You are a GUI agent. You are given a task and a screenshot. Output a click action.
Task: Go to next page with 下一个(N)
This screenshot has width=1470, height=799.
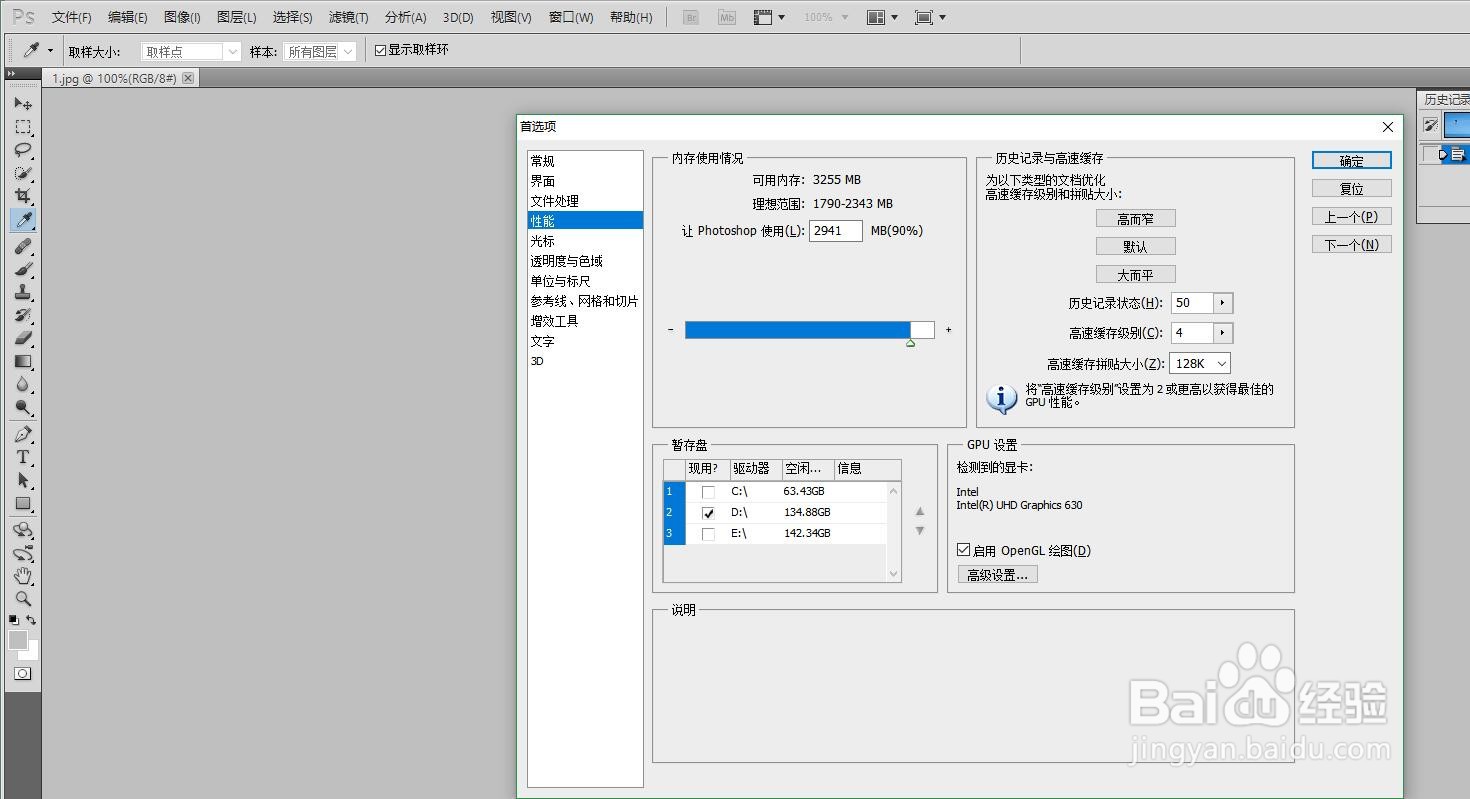(x=1352, y=245)
